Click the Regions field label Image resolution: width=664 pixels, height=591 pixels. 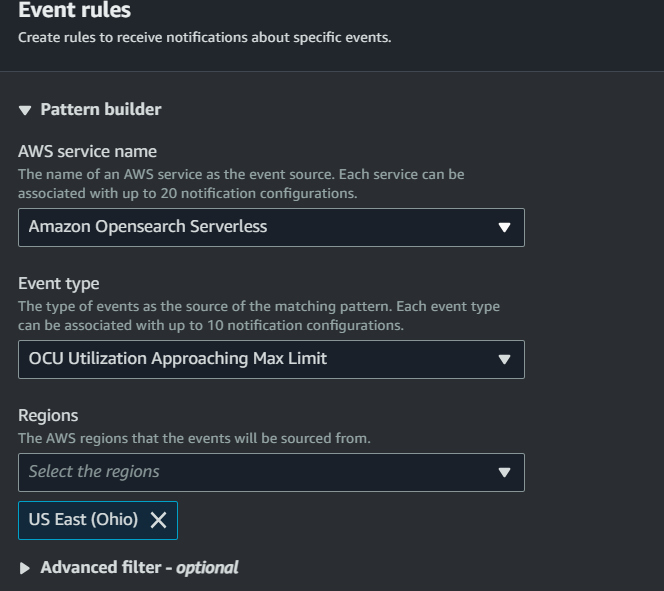[x=48, y=415]
